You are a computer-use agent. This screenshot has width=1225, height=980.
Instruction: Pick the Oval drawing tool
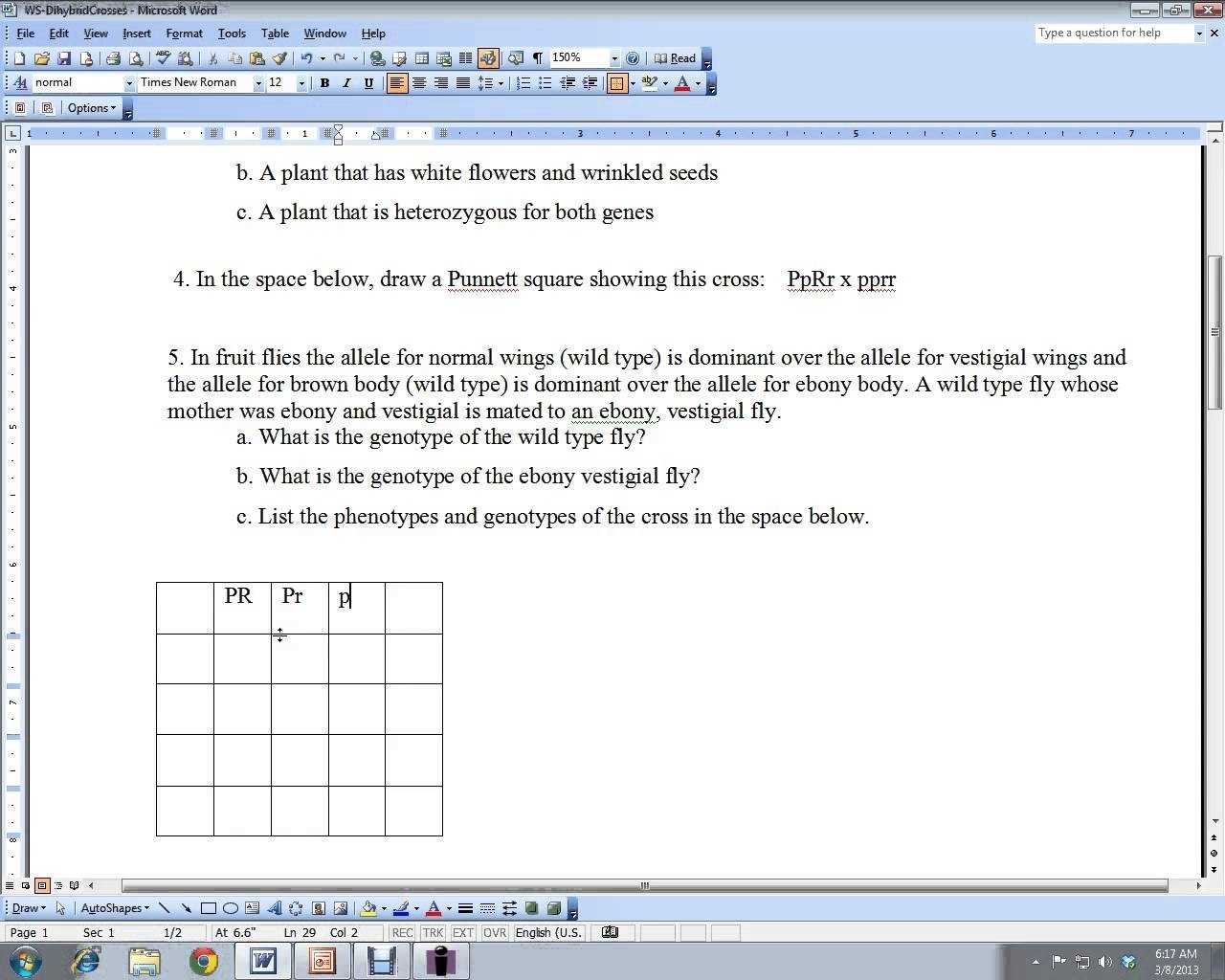point(231,908)
